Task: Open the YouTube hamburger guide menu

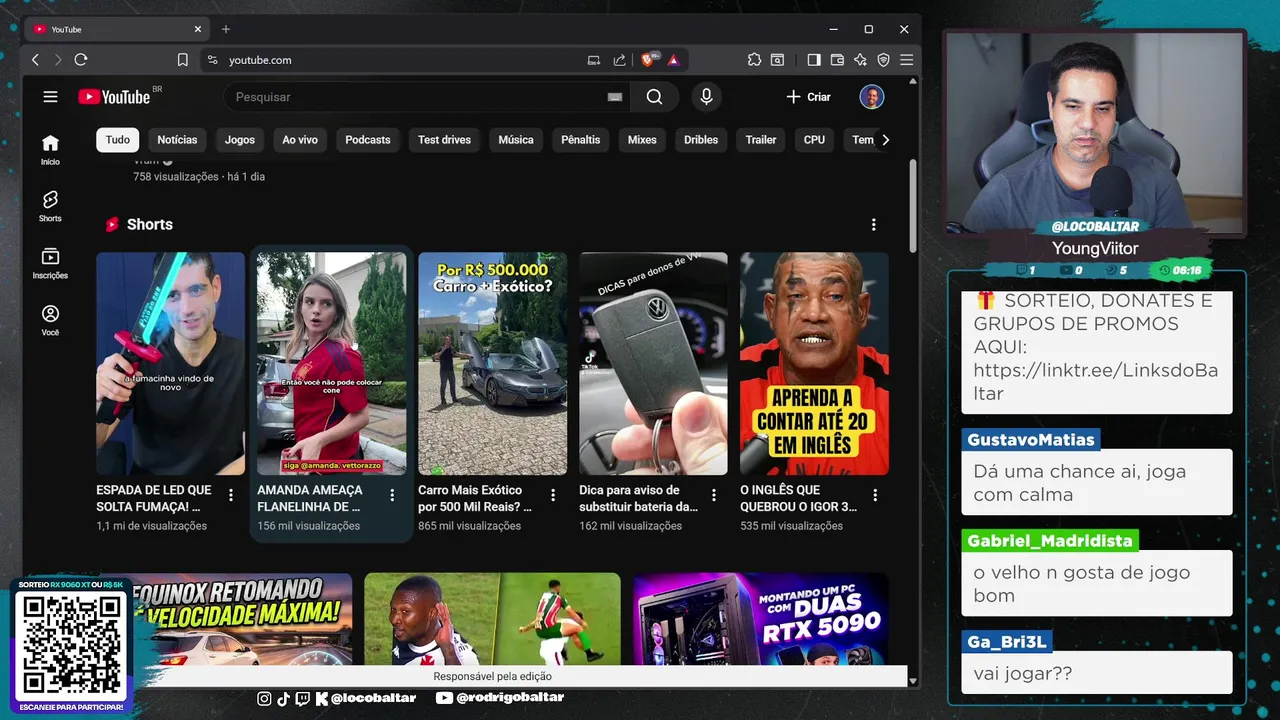Action: point(50,97)
